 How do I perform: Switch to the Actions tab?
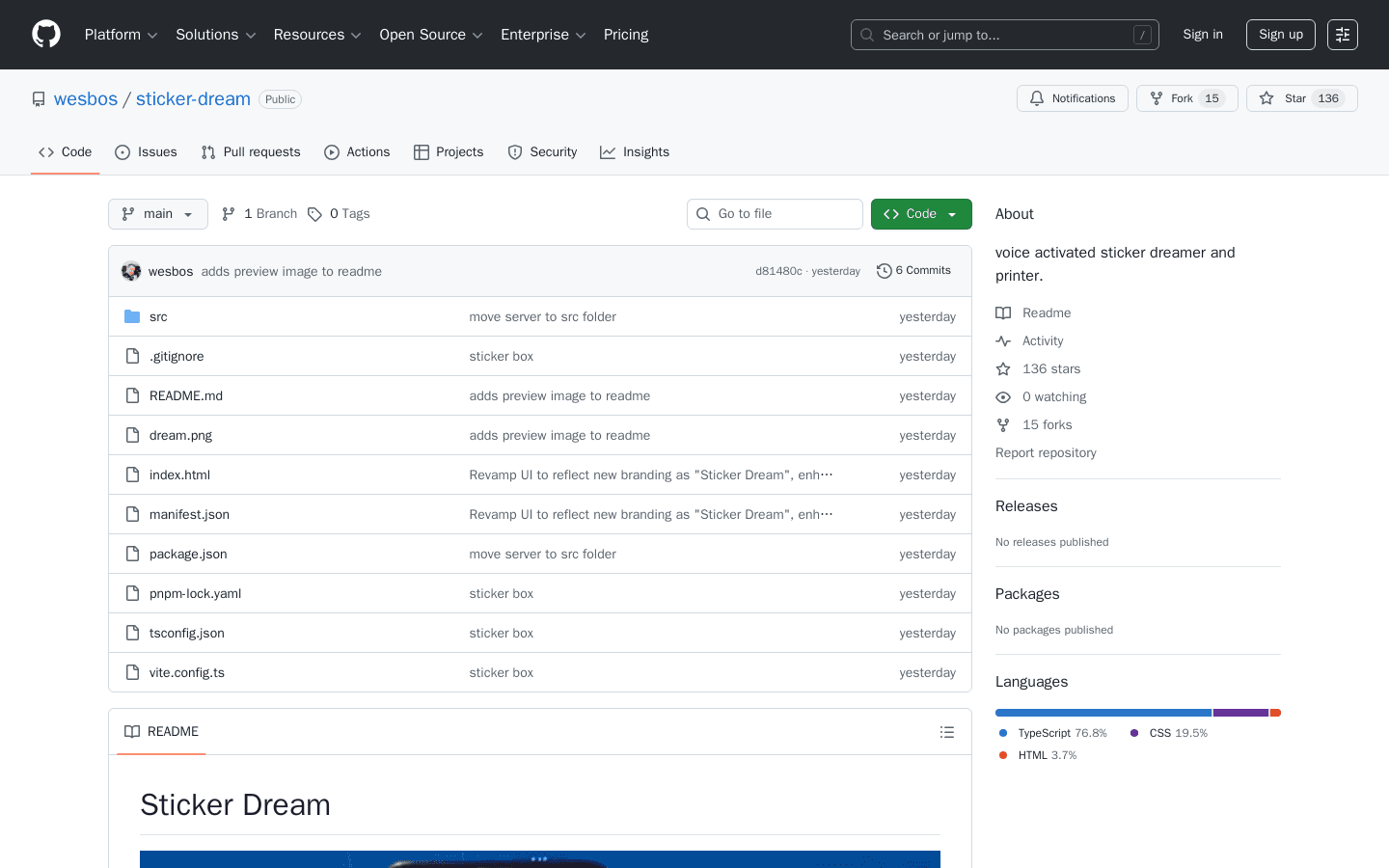click(357, 152)
